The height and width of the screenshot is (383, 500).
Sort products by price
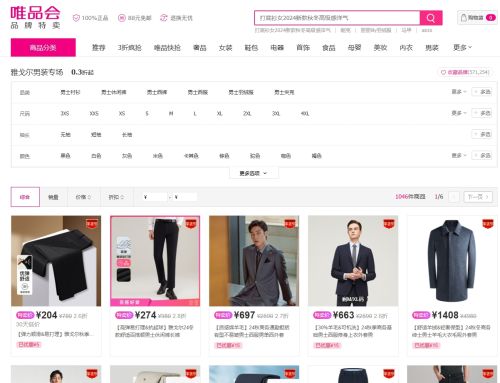tap(83, 197)
